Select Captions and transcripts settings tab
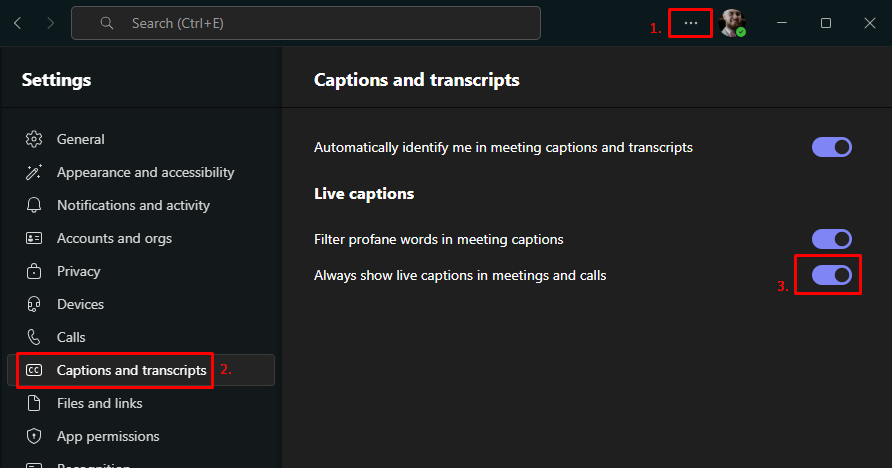Screen dimensions: 892x468 pos(131,370)
